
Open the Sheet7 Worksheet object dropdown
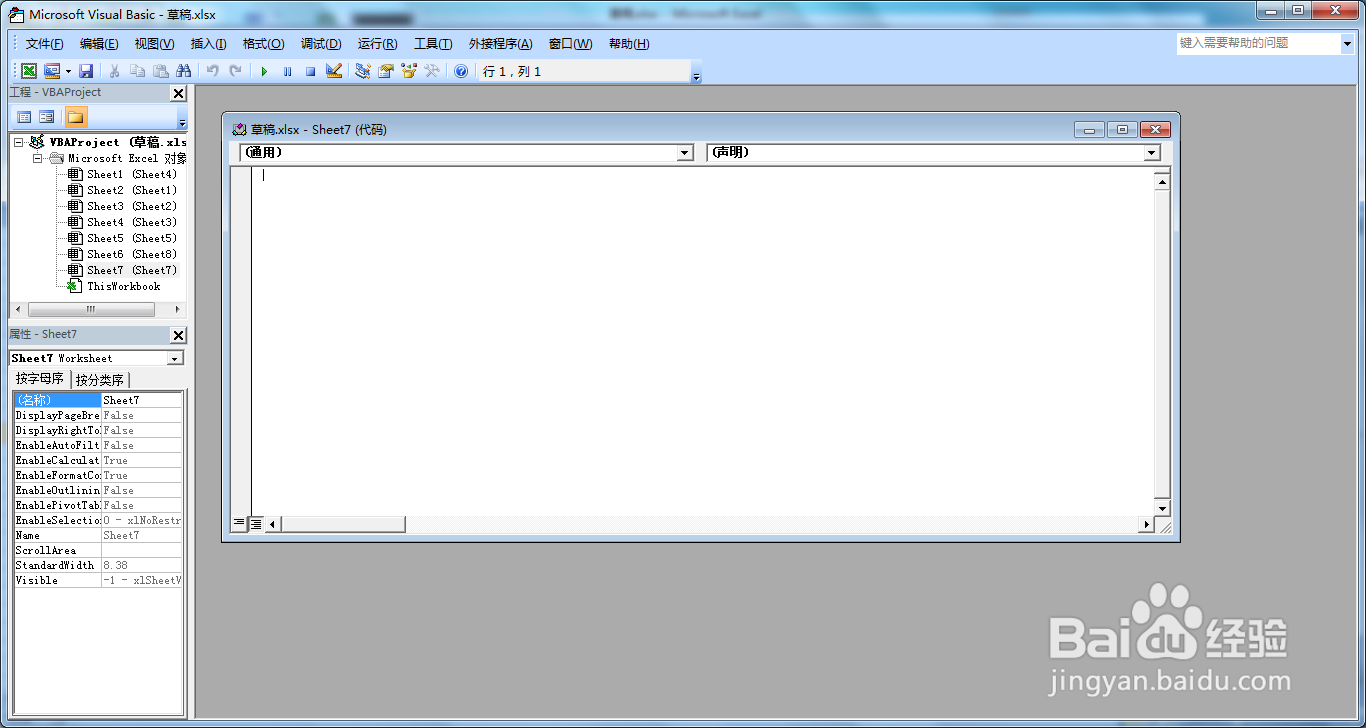(175, 358)
